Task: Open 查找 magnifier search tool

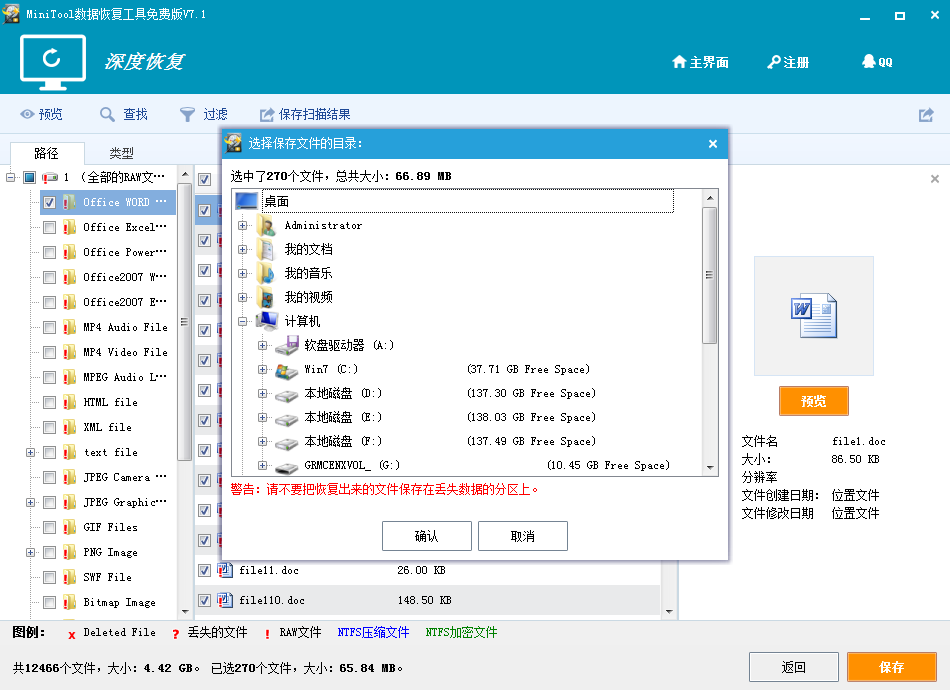Action: tap(107, 114)
